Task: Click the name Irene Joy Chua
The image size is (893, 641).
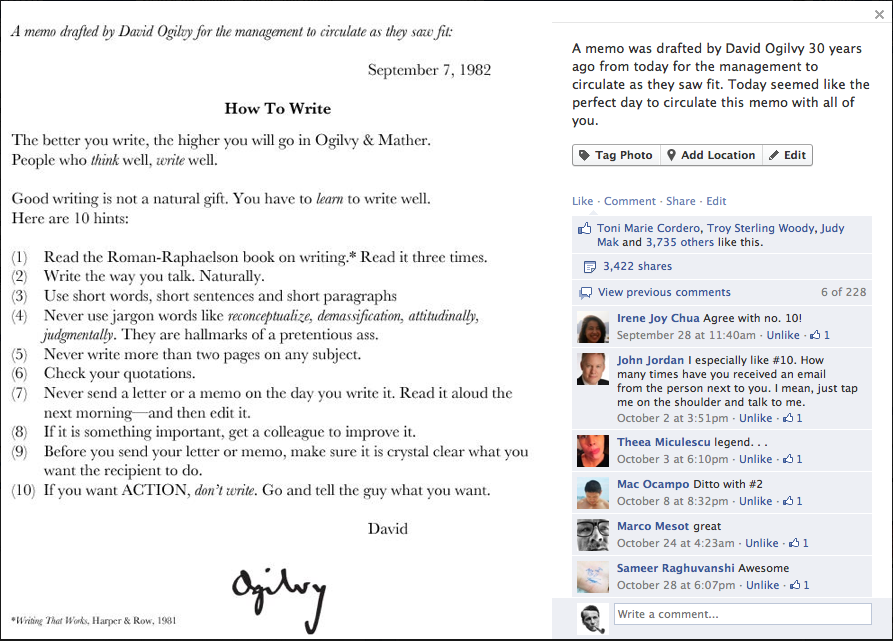Action: point(658,318)
